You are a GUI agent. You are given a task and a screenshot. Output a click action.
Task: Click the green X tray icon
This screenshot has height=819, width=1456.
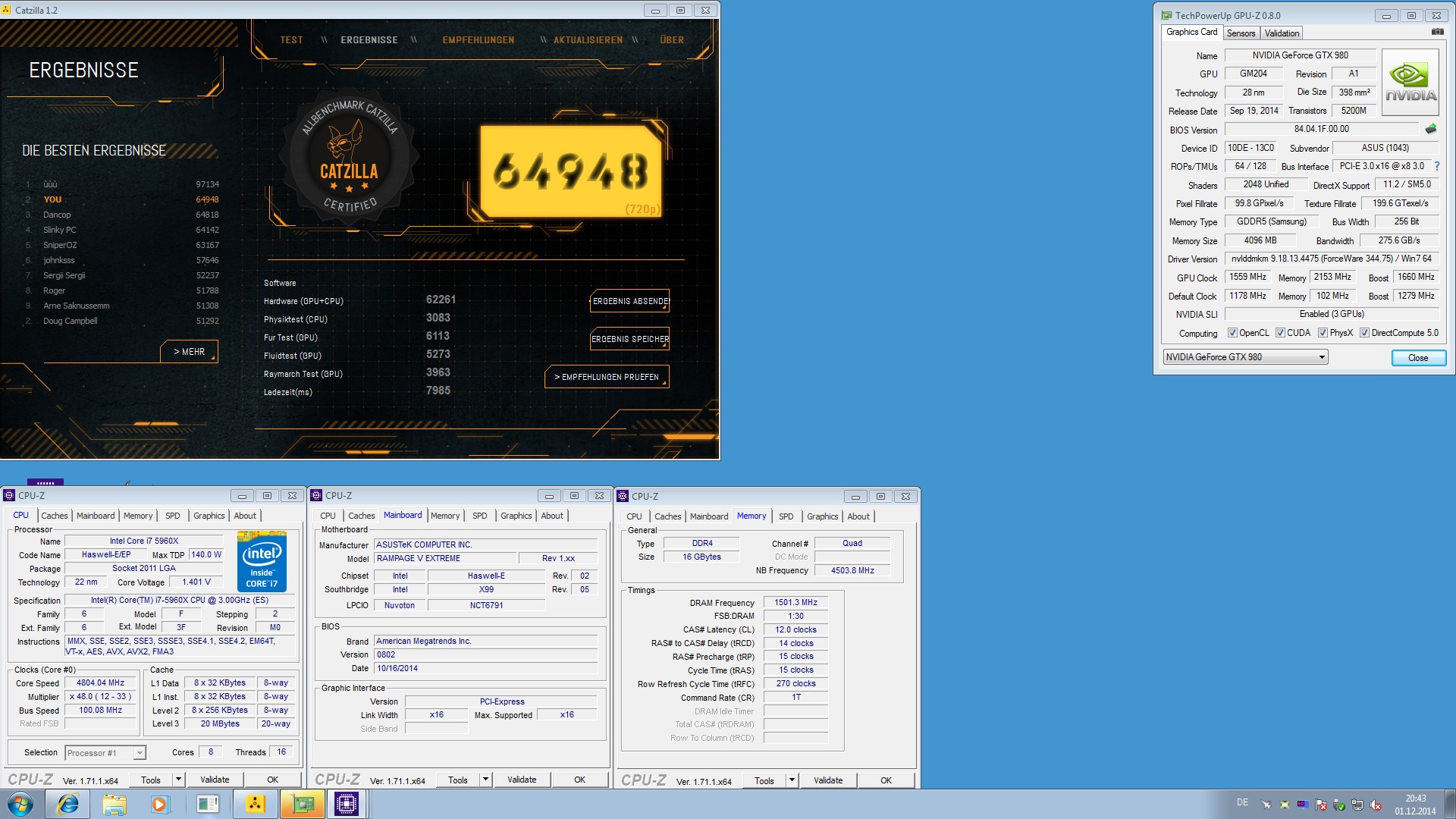1284,805
